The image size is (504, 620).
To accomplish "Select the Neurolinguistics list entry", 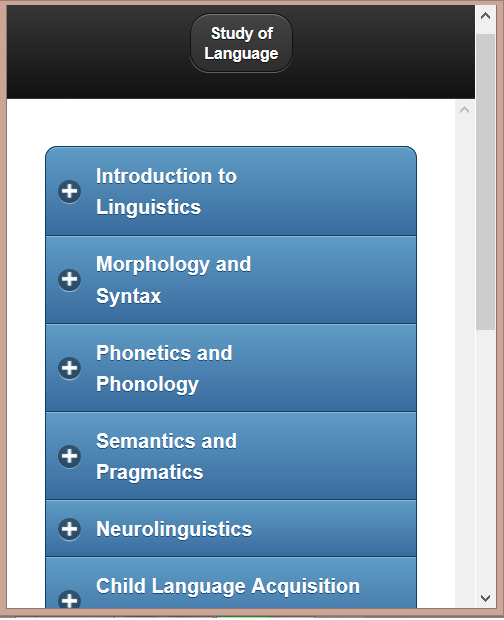I will 231,529.
